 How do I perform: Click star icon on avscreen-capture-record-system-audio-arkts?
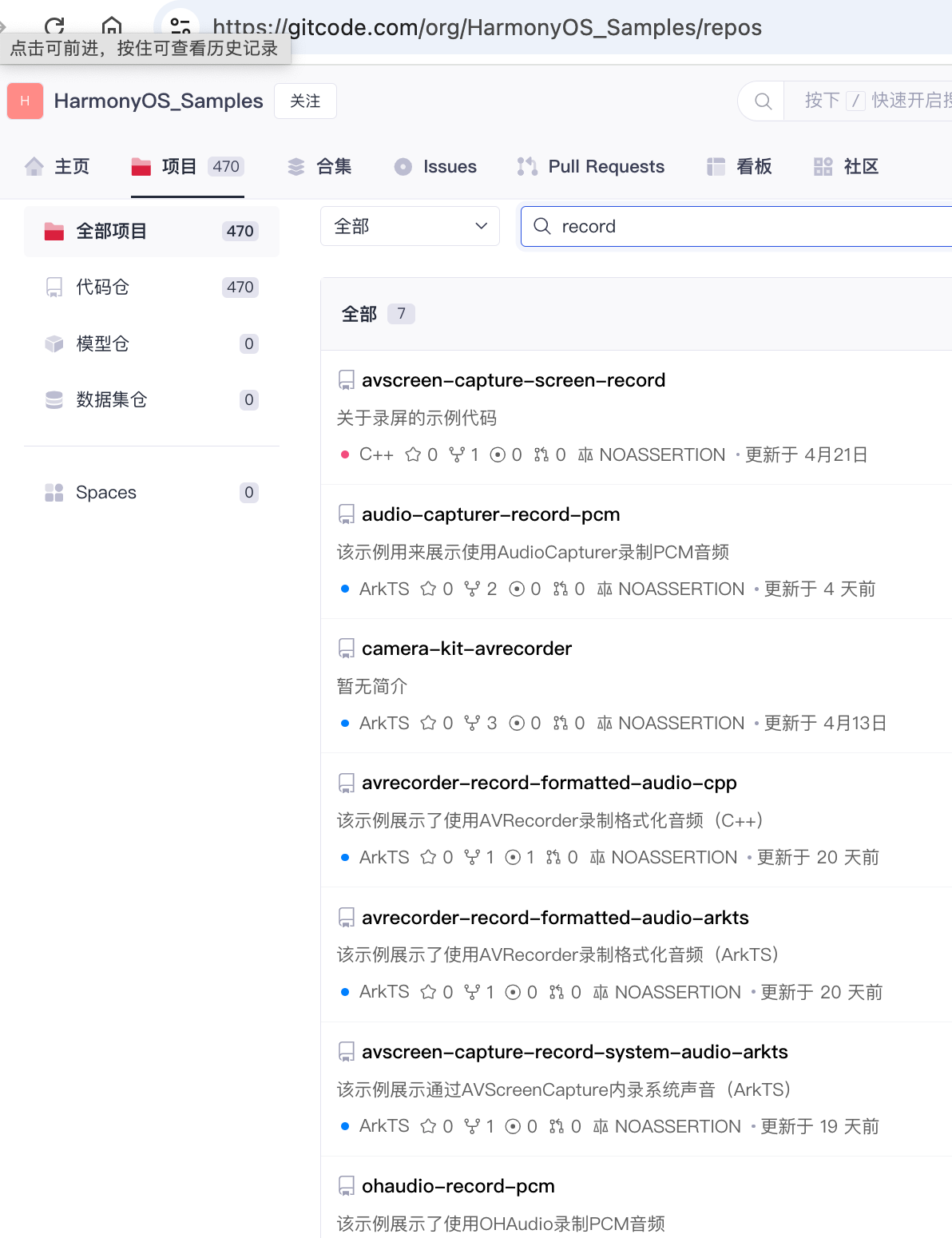pos(428,1126)
